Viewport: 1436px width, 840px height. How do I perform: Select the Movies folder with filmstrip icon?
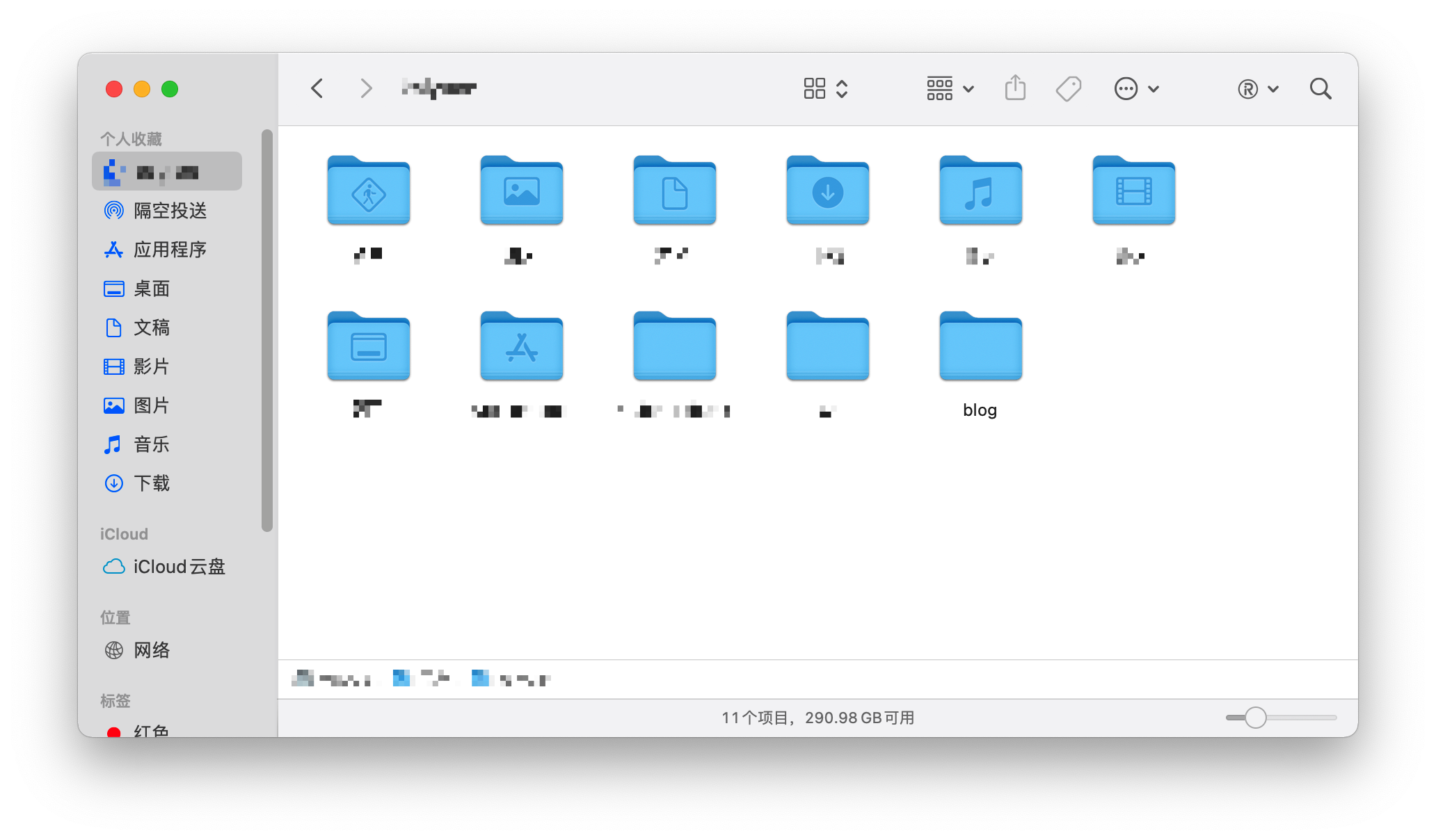click(1133, 191)
